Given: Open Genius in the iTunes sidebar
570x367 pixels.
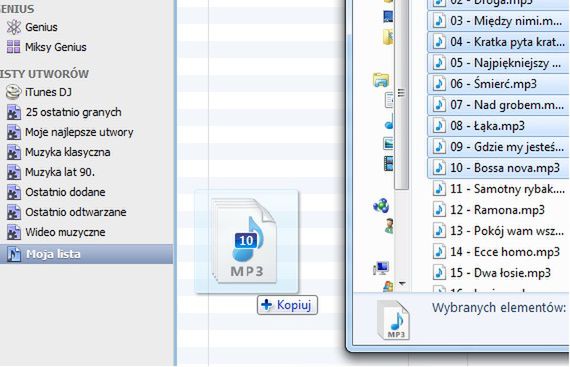Looking at the screenshot, I should (41, 27).
